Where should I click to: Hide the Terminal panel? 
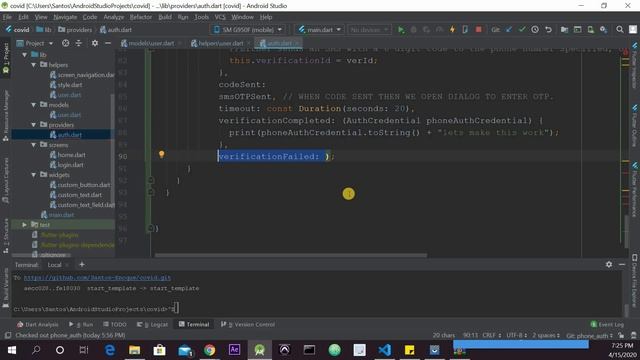pos(622,264)
